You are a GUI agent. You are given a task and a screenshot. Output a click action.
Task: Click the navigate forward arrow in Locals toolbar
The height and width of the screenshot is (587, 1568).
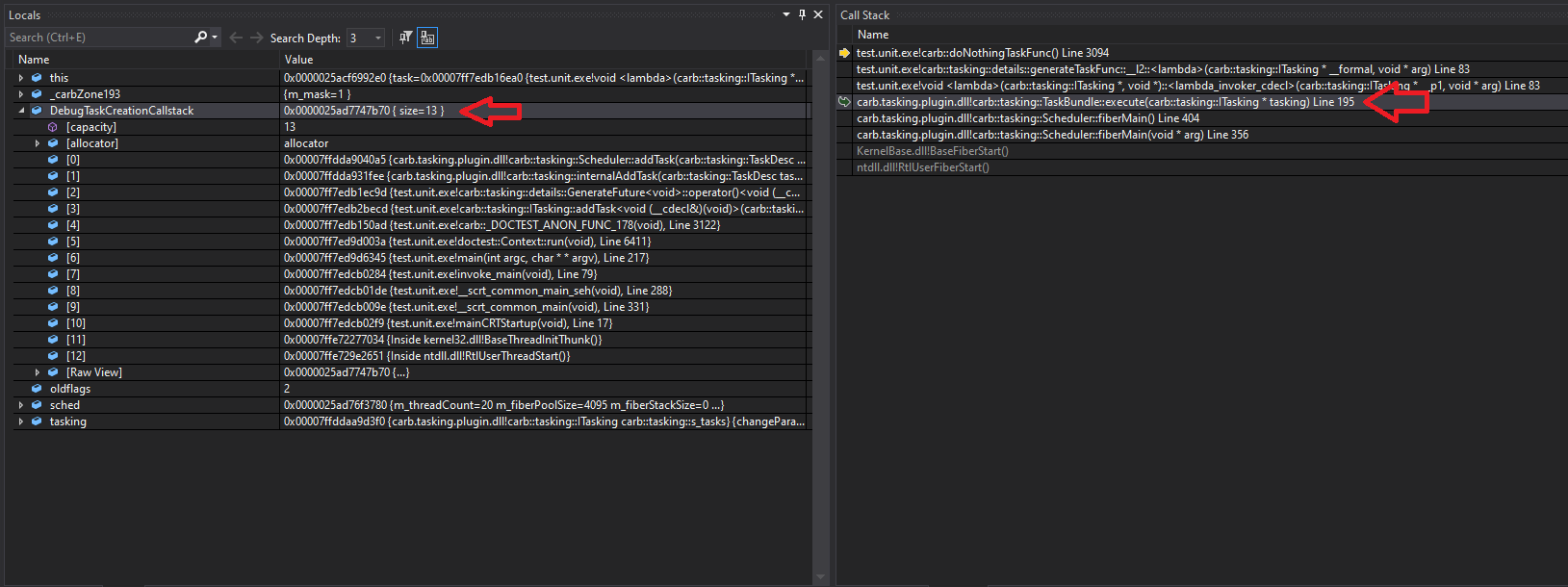click(x=256, y=38)
